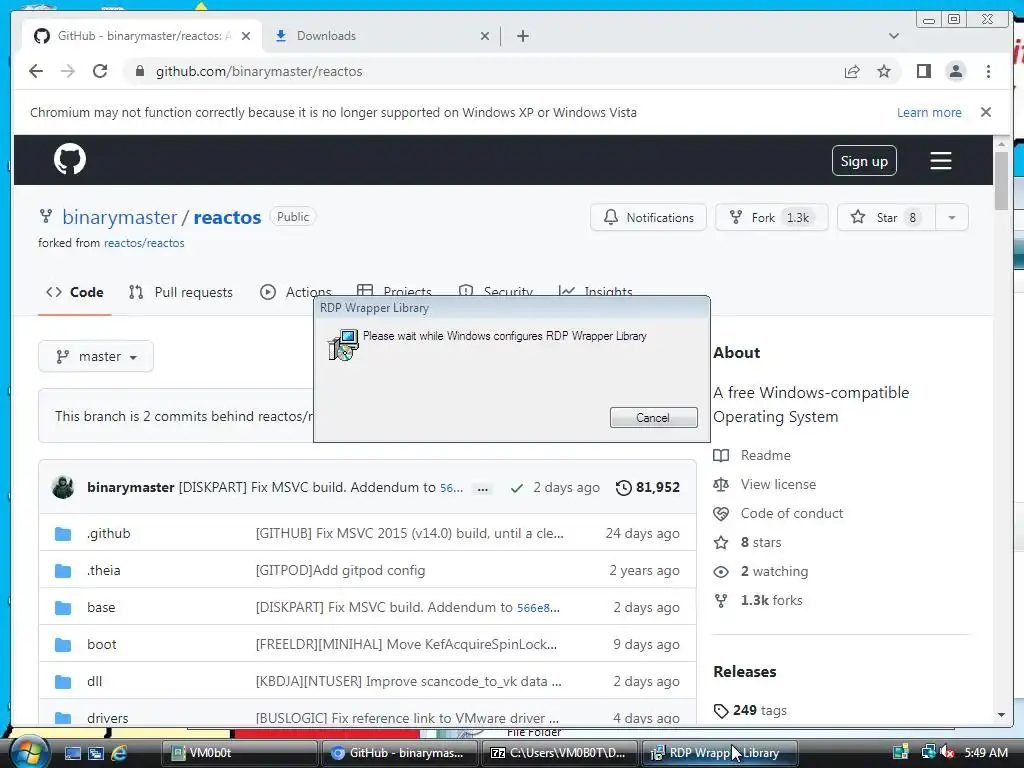Switch to the C:\Users\VM0B0T taskbar window
Image resolution: width=1024 pixels, height=768 pixels.
point(560,753)
